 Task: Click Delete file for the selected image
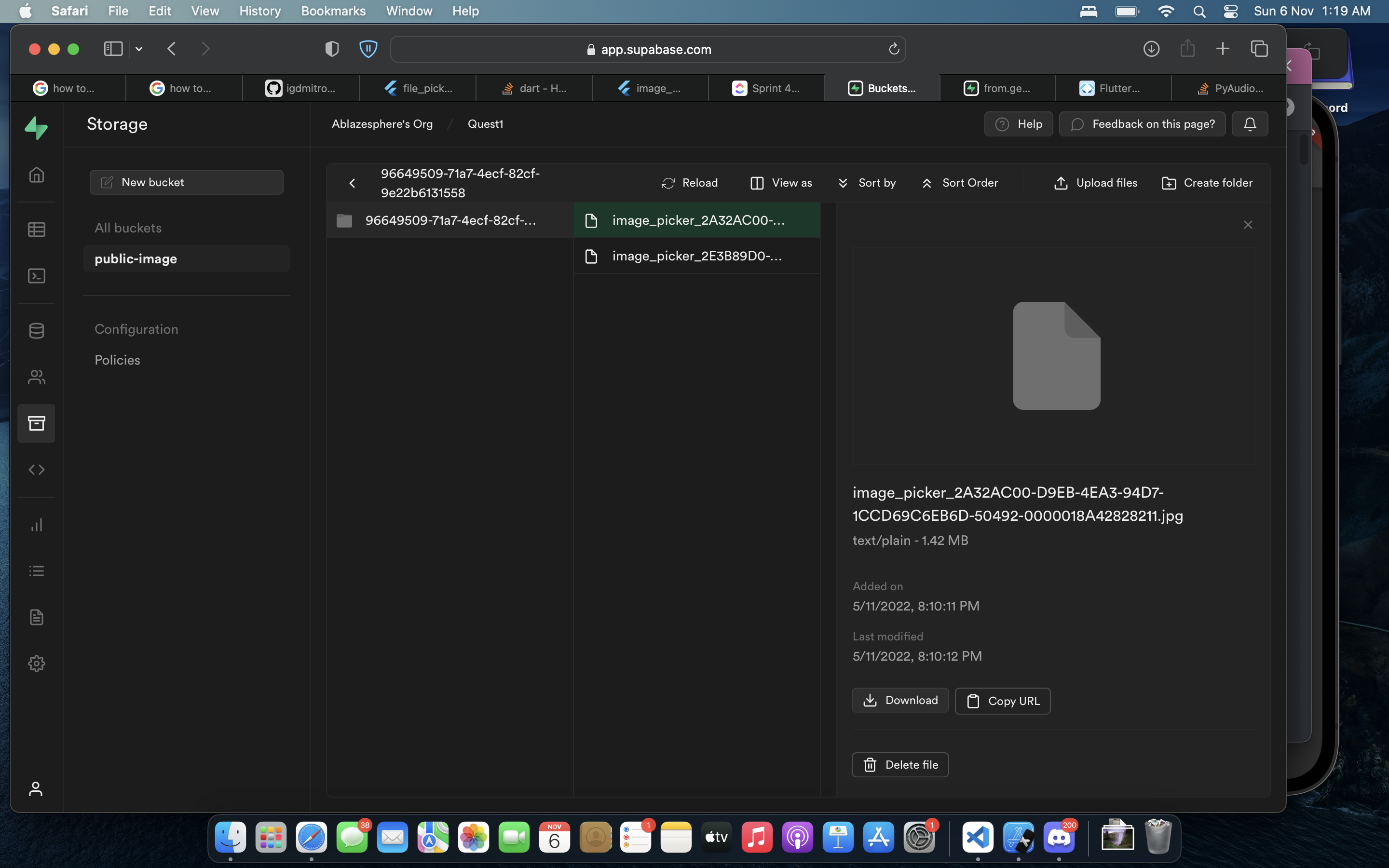coord(900,765)
